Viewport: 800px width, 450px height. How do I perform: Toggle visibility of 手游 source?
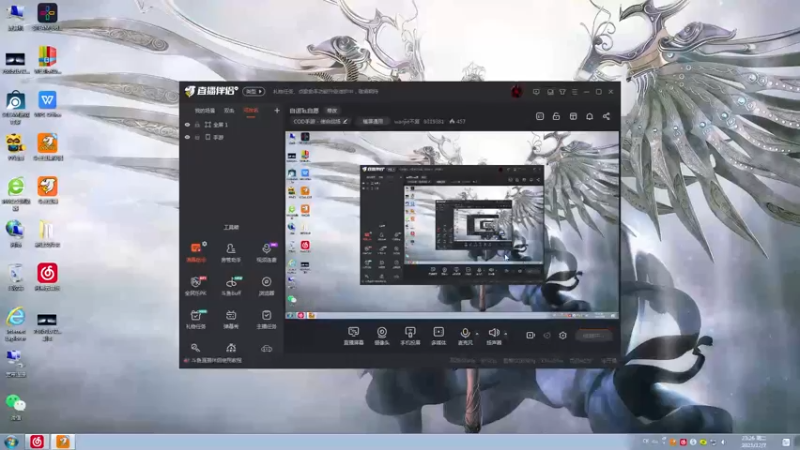(x=187, y=137)
